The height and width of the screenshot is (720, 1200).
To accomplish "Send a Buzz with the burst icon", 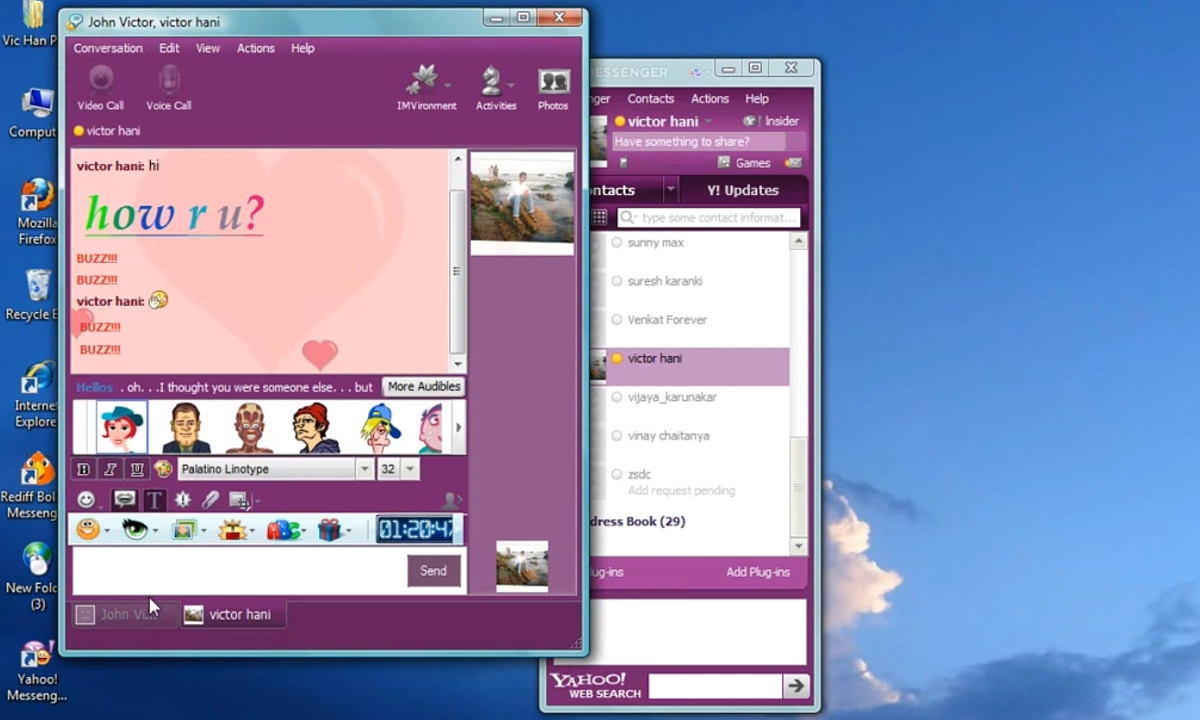I will (183, 499).
